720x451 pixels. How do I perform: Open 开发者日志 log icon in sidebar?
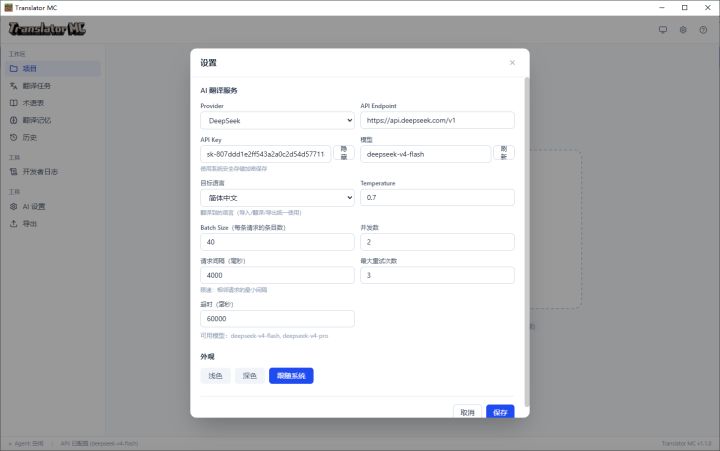(x=14, y=172)
